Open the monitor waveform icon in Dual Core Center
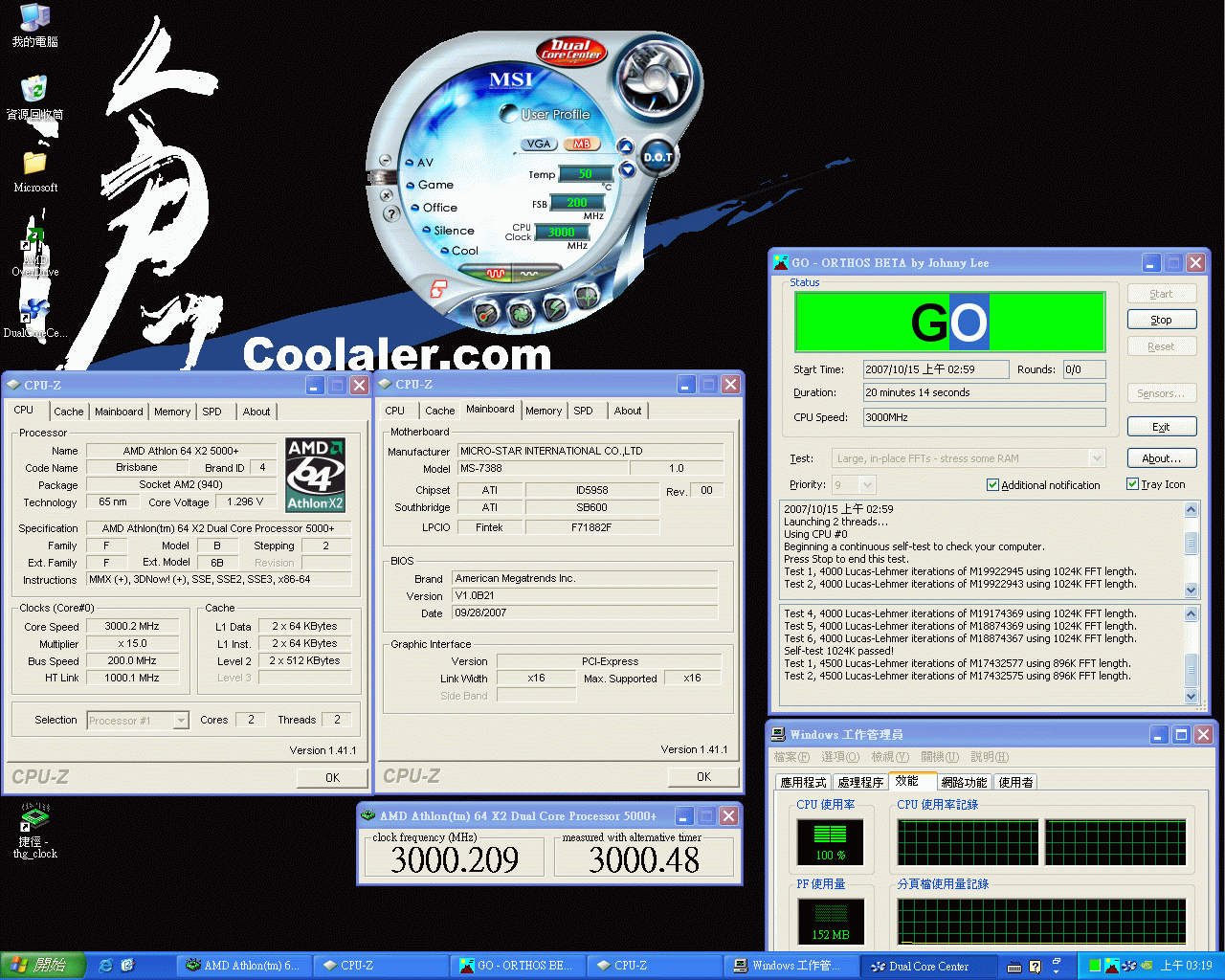Screen dimensions: 1225x980 [586, 298]
